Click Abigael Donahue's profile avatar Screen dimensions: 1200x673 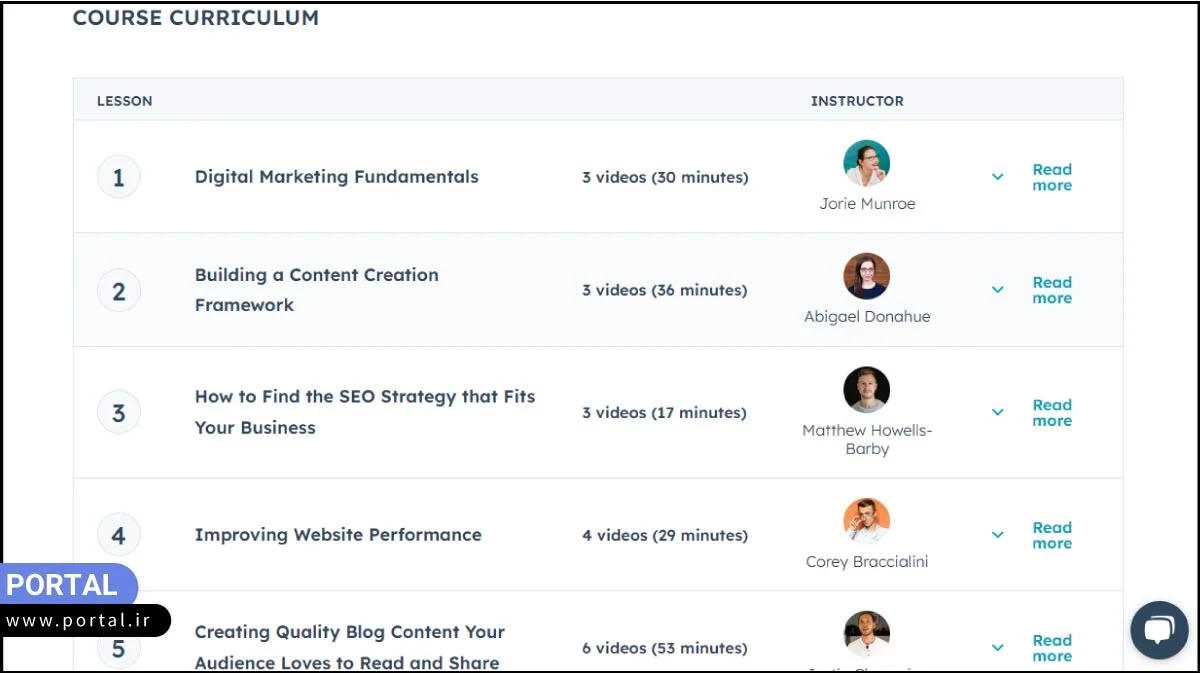(866, 276)
